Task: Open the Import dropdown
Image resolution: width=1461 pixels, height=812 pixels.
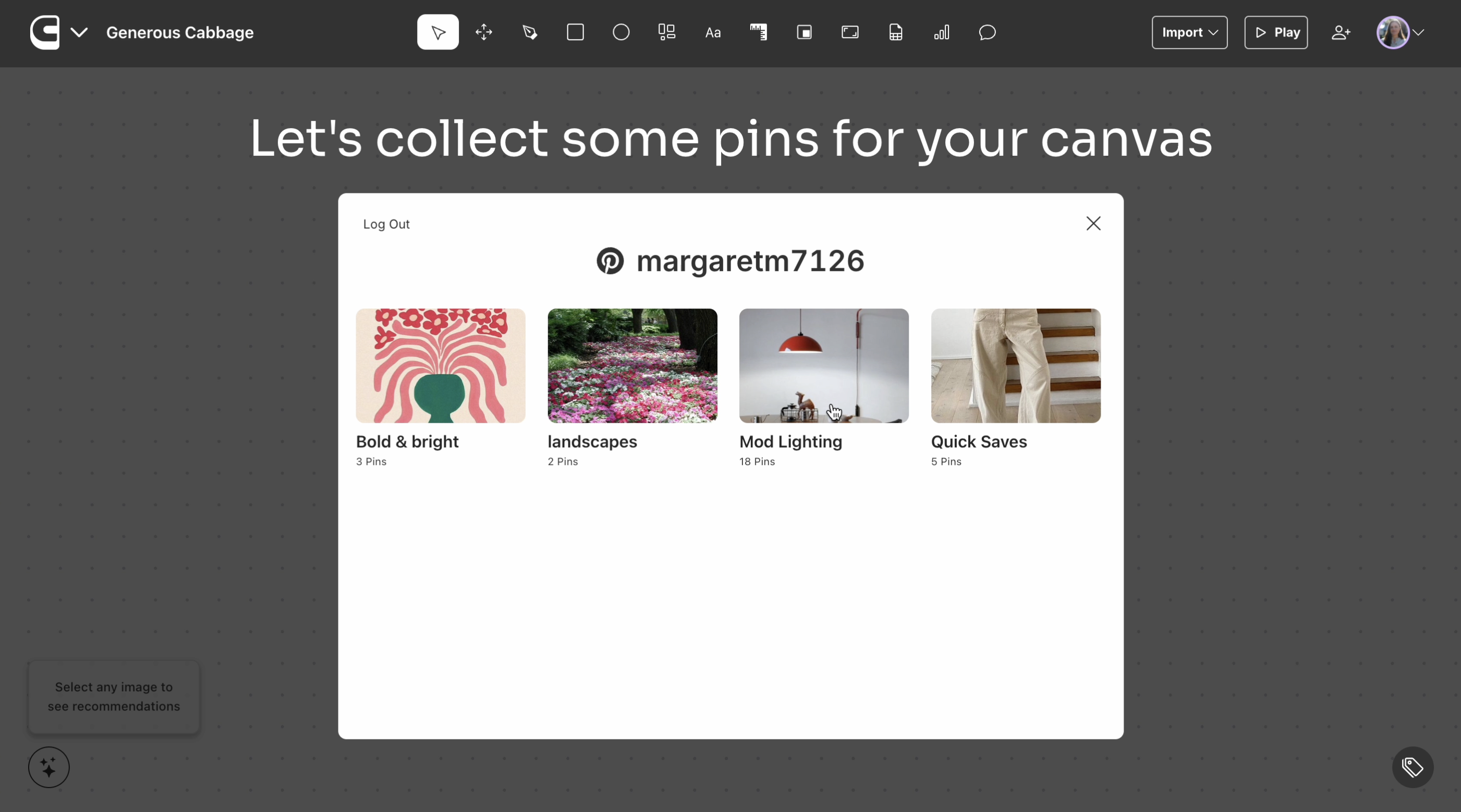Action: [x=1189, y=32]
